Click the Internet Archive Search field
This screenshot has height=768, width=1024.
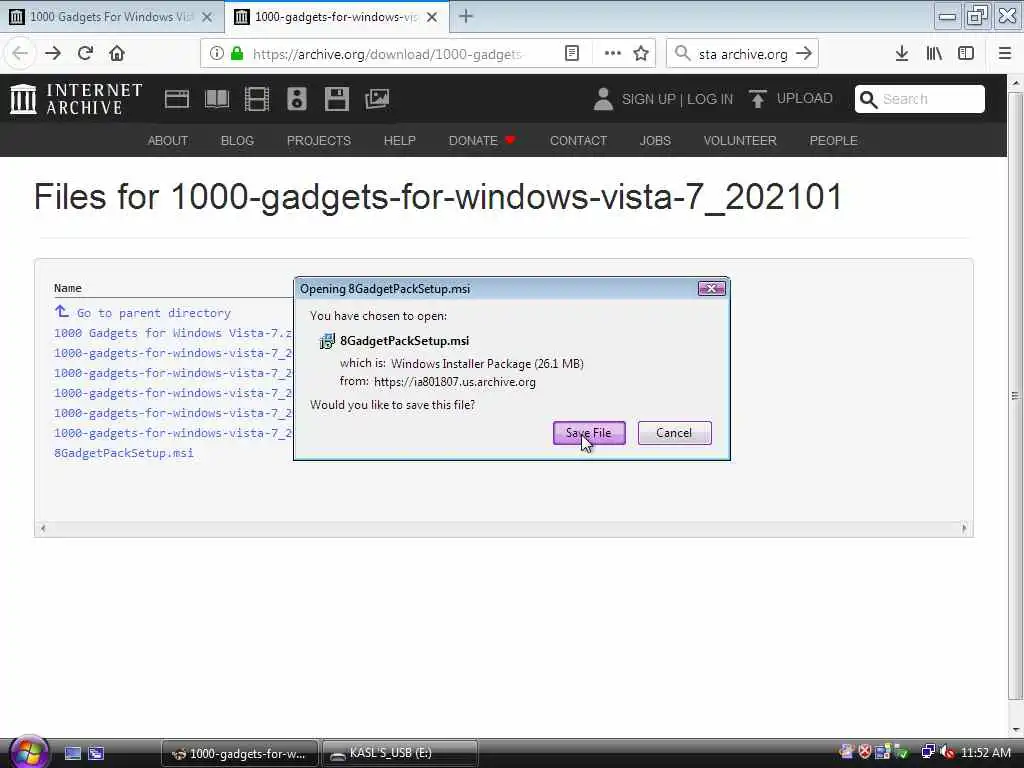[920, 99]
